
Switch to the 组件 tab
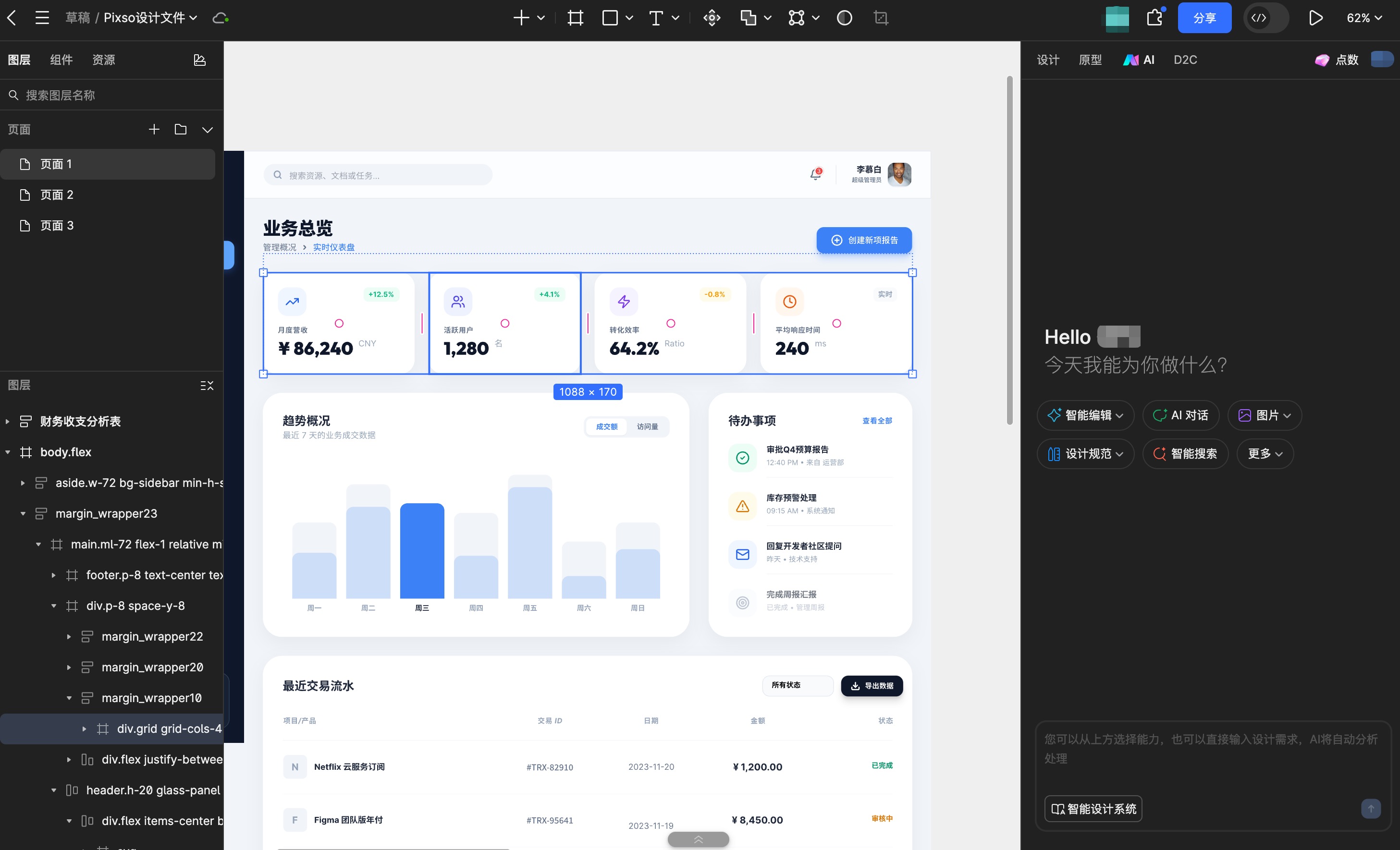pos(61,60)
